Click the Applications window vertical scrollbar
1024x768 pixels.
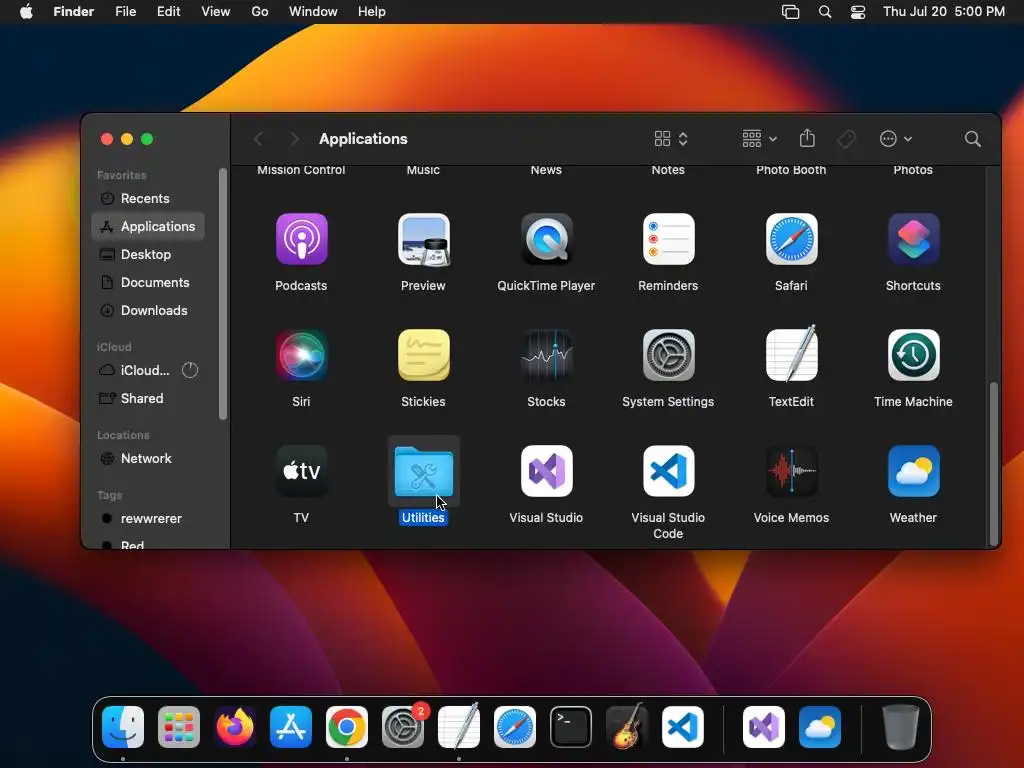coord(993,463)
